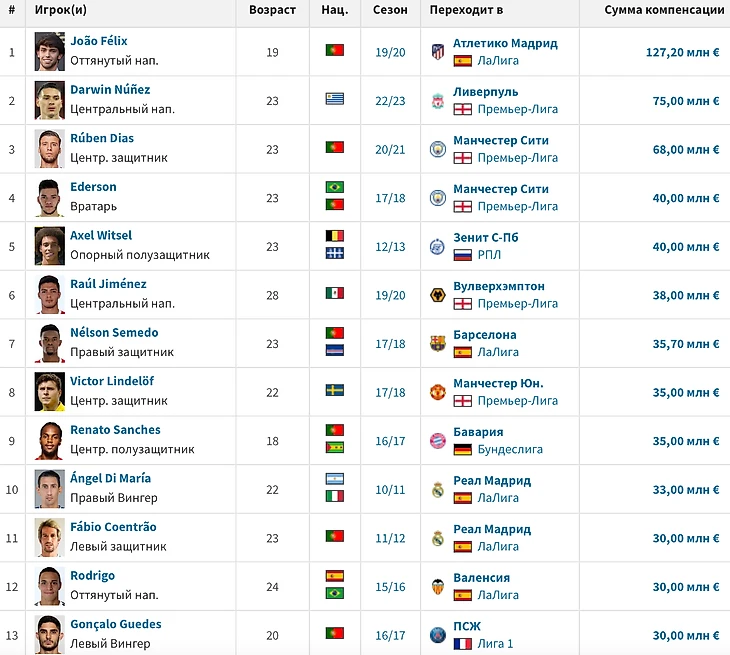This screenshot has height=655, width=730.
Task: Open the 22/23 season link
Action: point(390,101)
